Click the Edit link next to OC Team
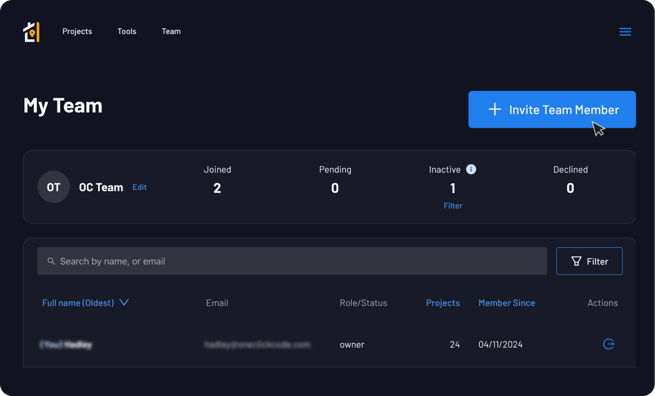This screenshot has height=396, width=655. pos(140,187)
